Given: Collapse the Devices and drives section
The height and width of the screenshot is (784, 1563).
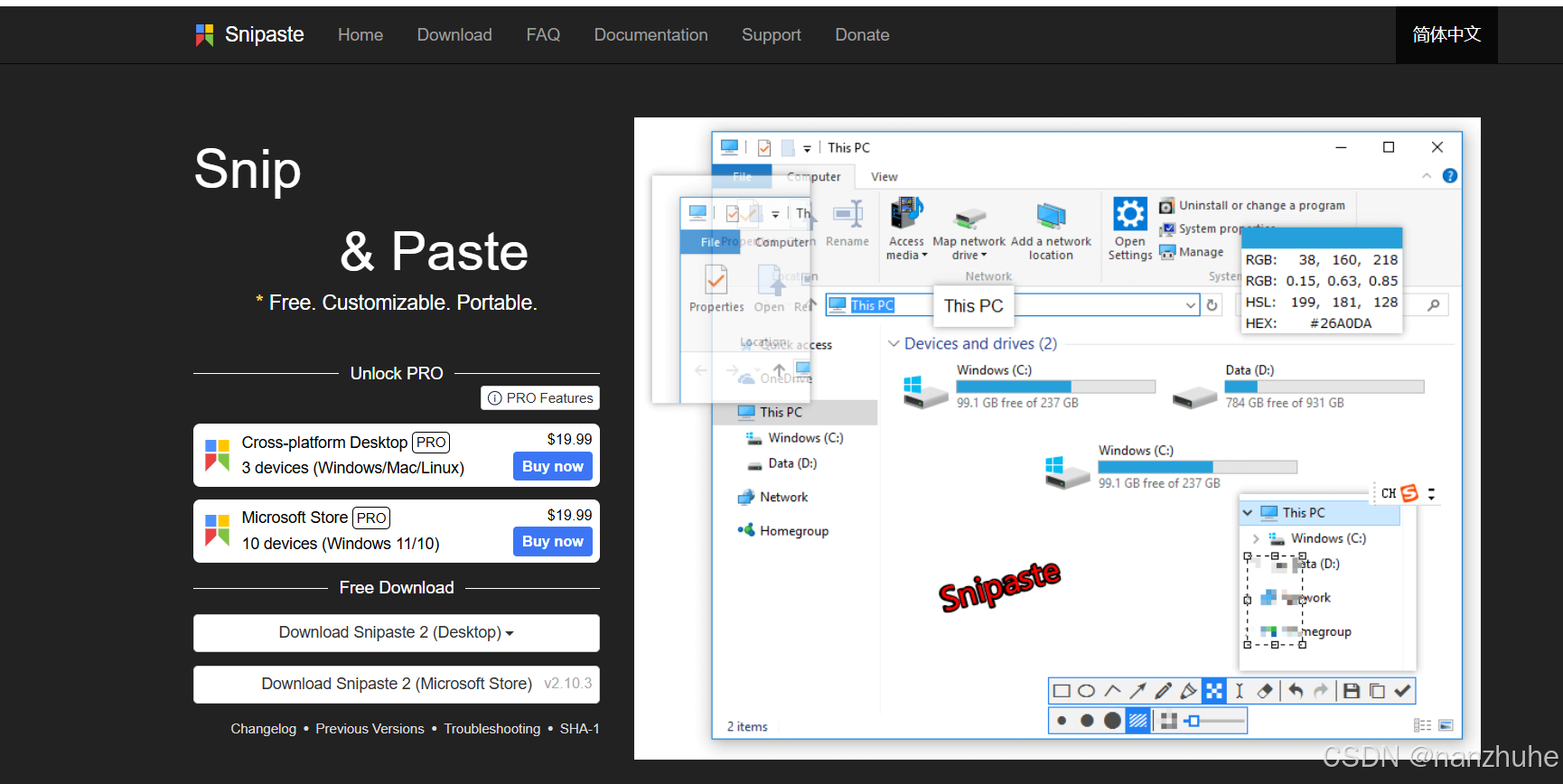Looking at the screenshot, I should tap(894, 343).
